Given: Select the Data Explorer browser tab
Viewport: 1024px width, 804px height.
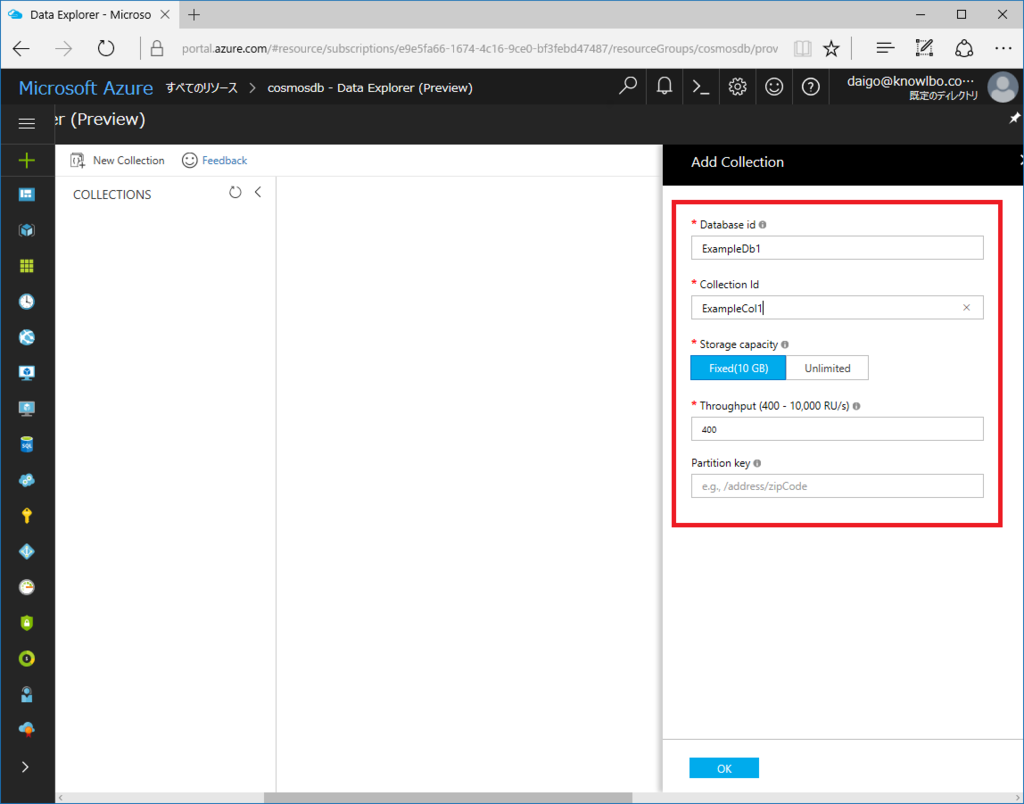Looking at the screenshot, I should click(x=89, y=14).
